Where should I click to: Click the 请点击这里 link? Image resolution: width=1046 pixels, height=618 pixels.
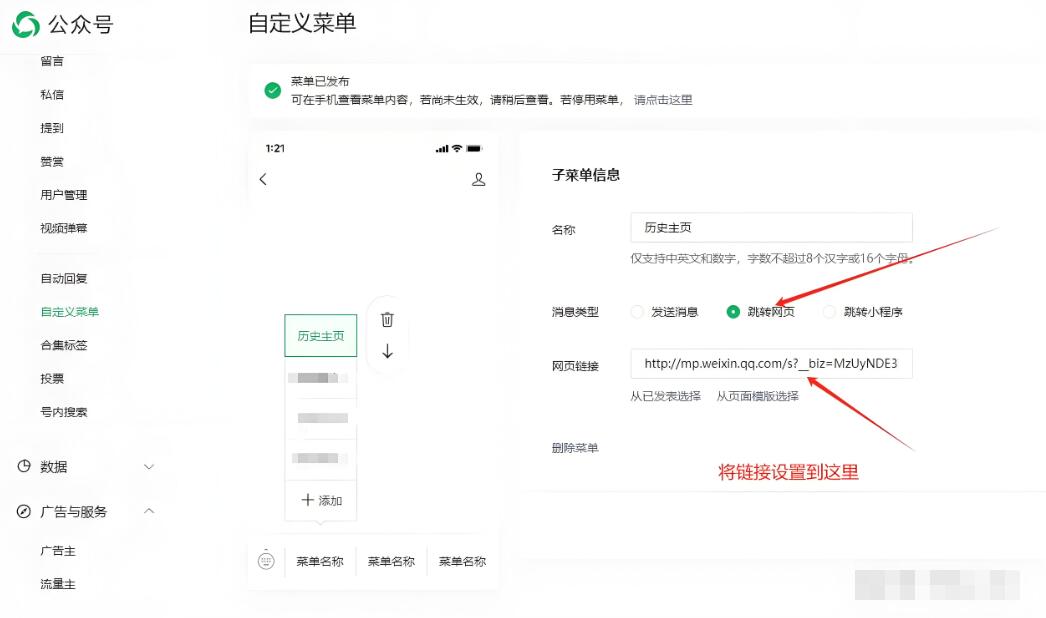click(662, 100)
